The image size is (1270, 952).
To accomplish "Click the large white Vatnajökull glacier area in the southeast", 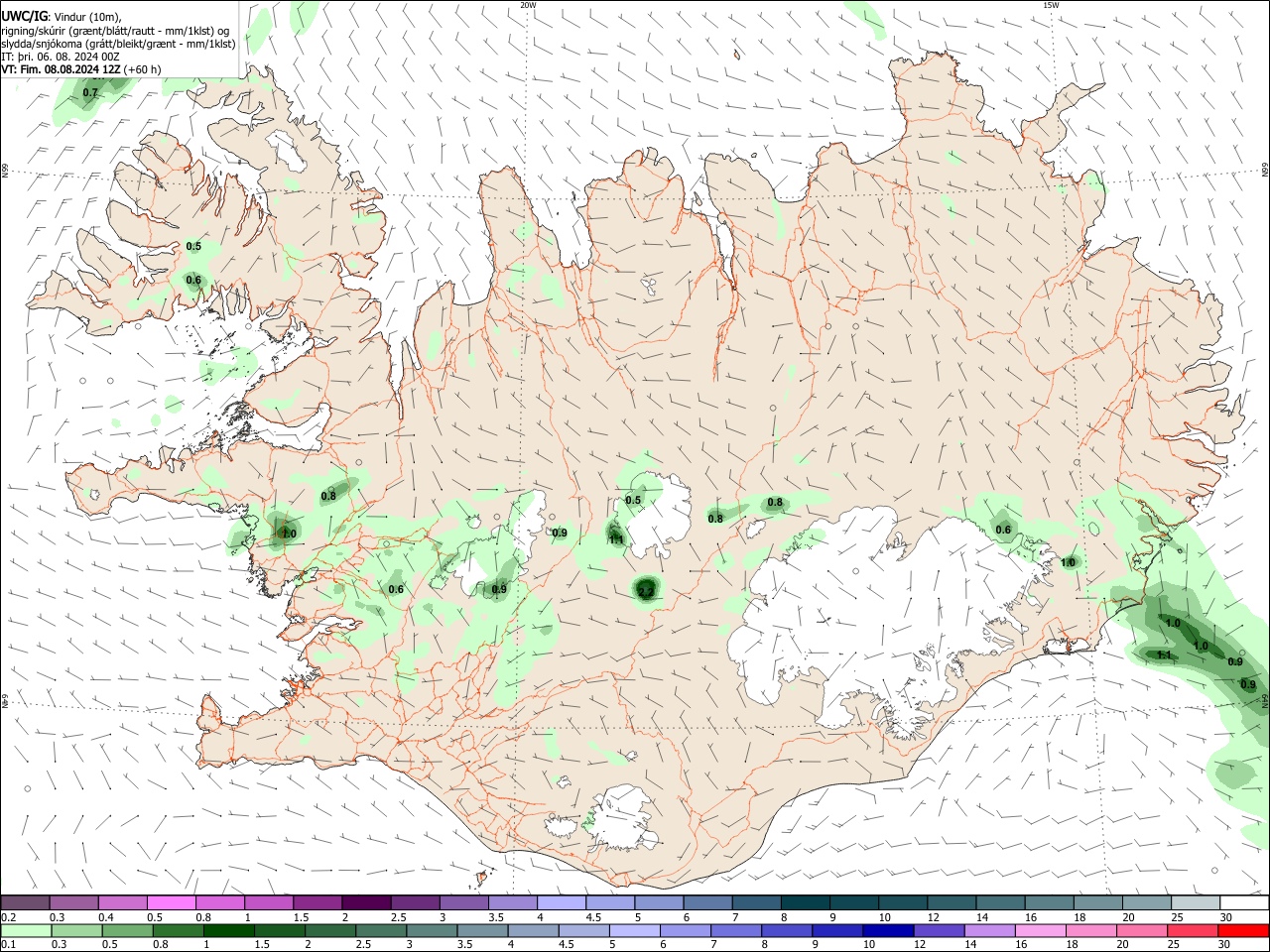I will coord(883,615).
